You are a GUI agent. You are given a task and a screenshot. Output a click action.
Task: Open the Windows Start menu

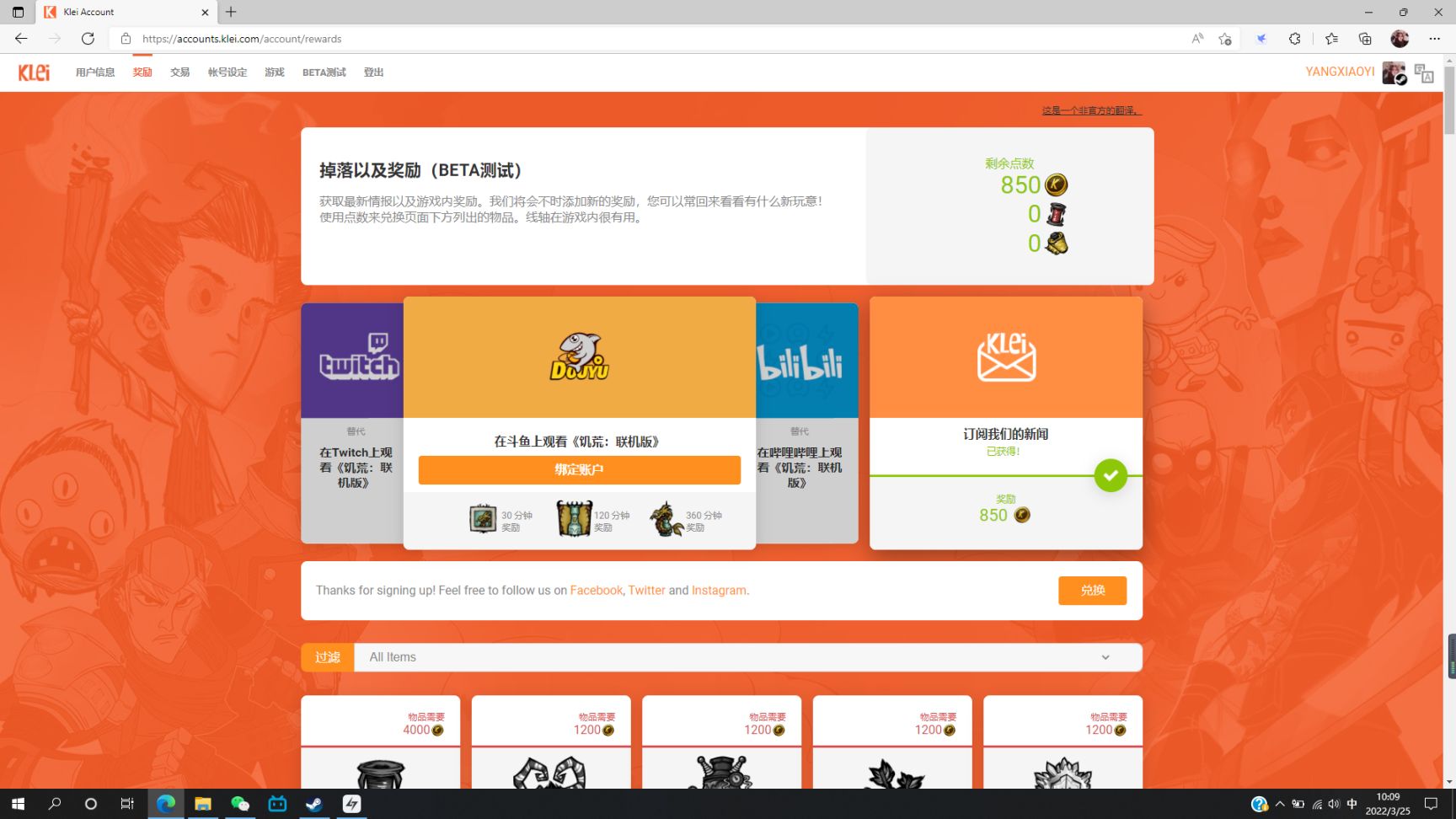pos(18,804)
